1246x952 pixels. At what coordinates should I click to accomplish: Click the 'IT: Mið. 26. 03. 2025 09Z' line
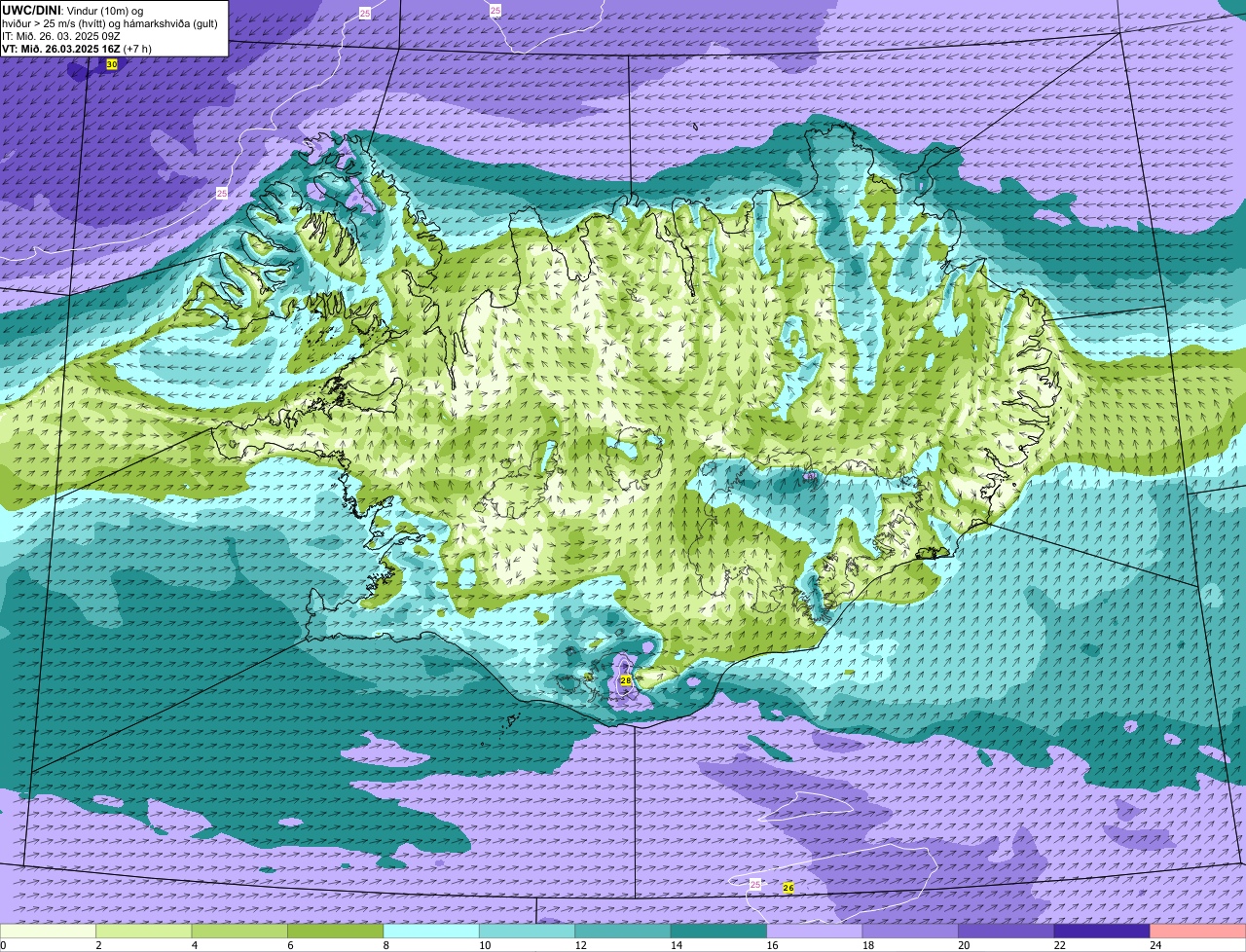(x=62, y=35)
